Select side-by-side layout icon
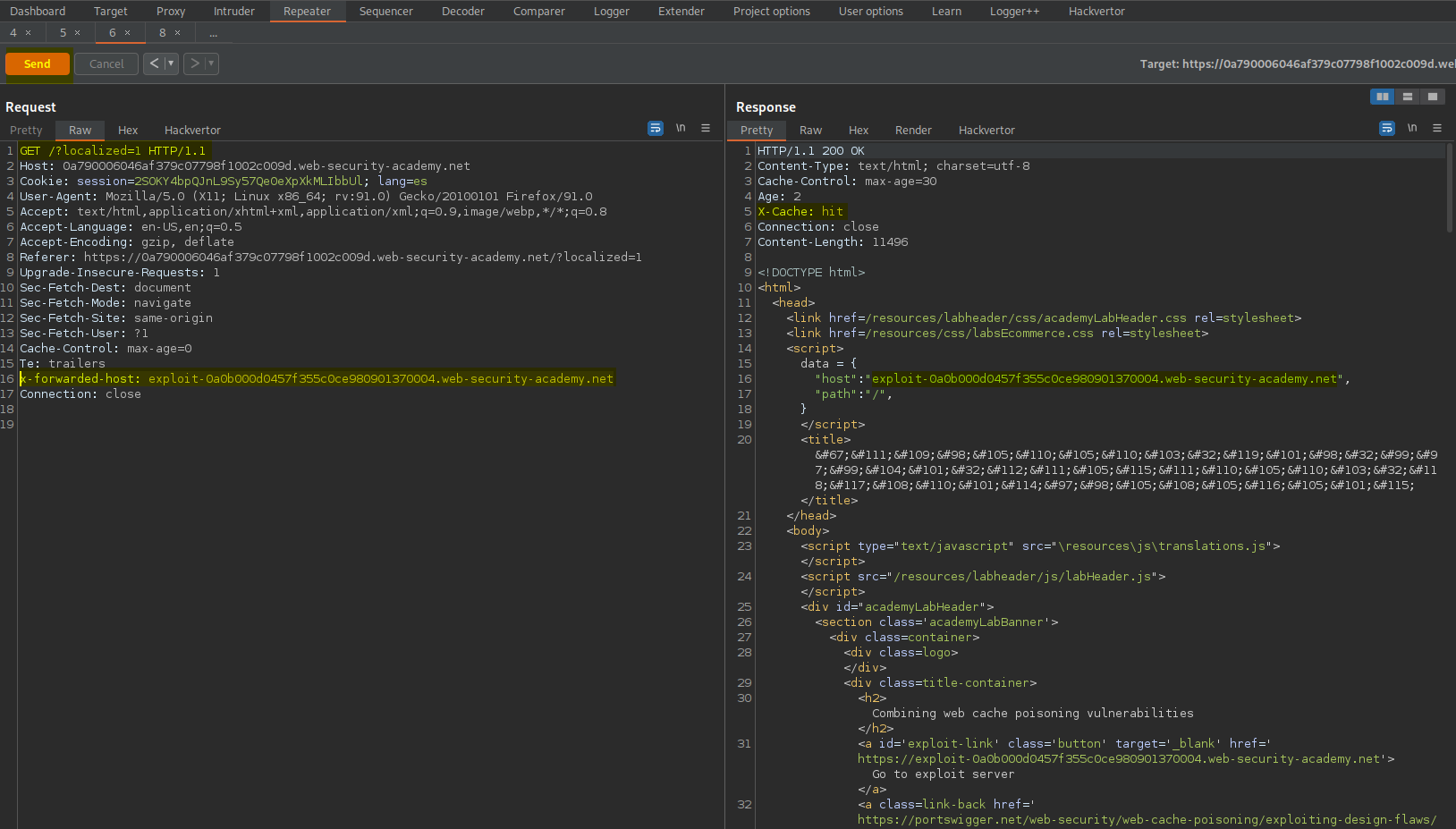This screenshot has height=829, width=1456. pos(1383,97)
